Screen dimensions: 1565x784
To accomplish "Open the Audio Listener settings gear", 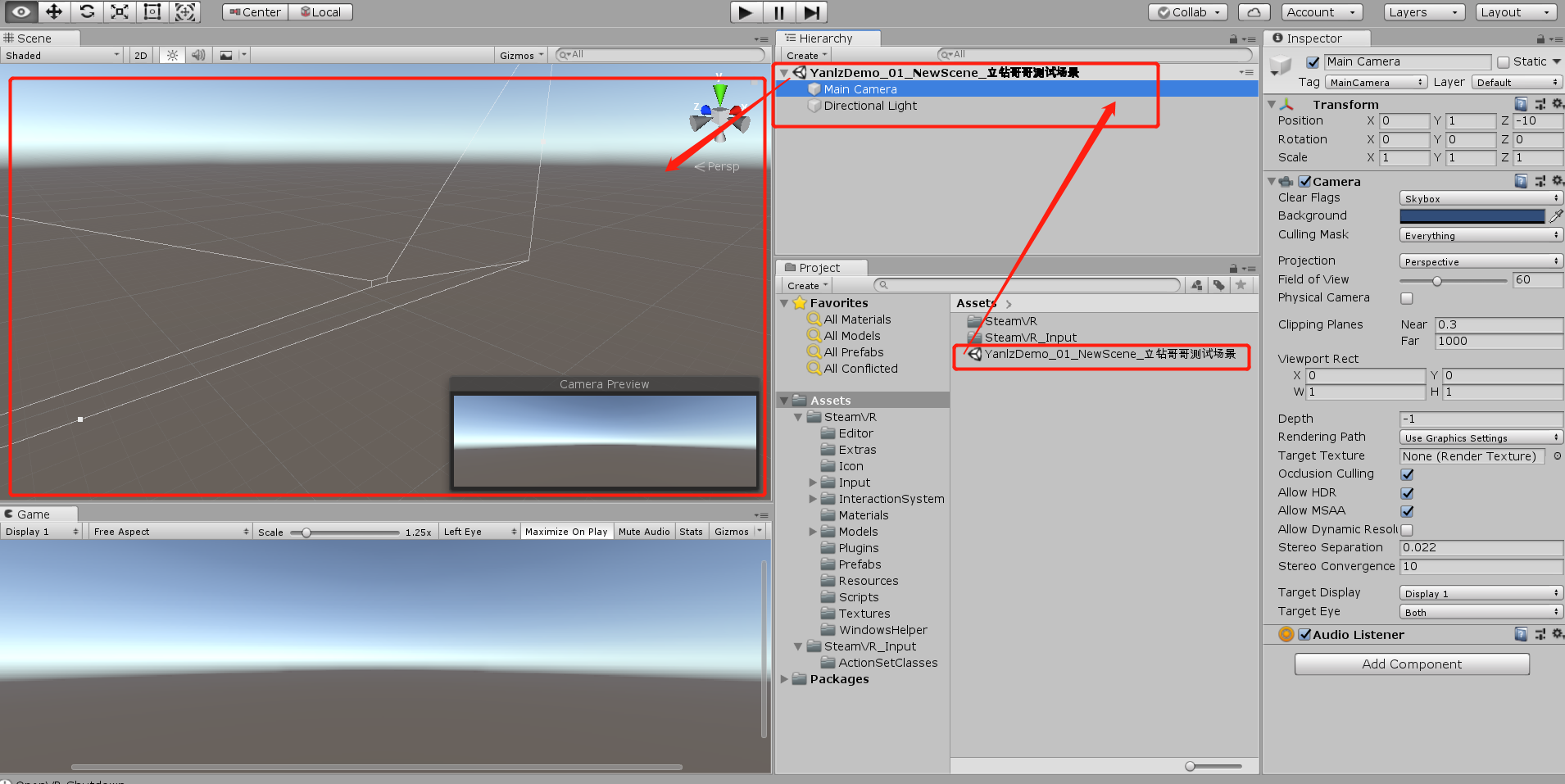I will pos(1555,633).
